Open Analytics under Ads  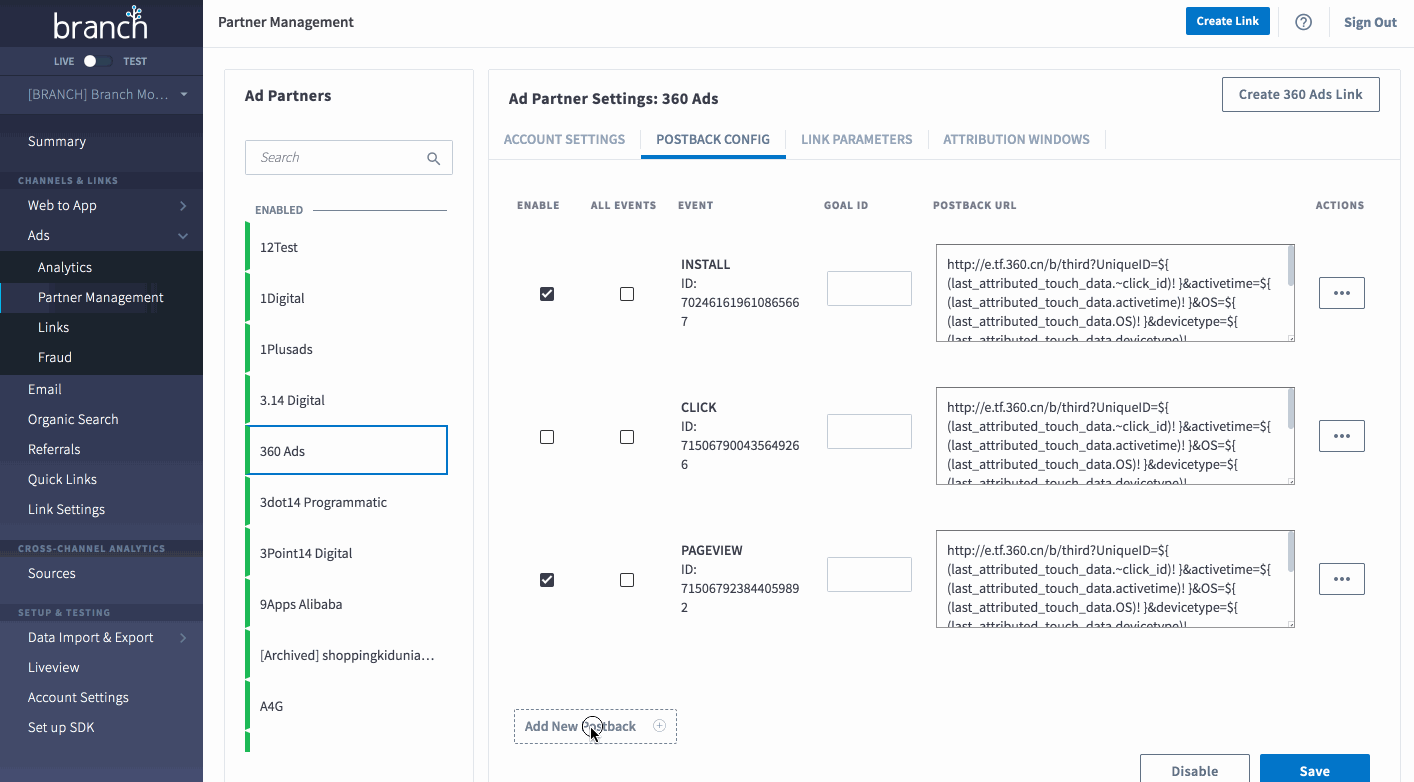[65, 268]
